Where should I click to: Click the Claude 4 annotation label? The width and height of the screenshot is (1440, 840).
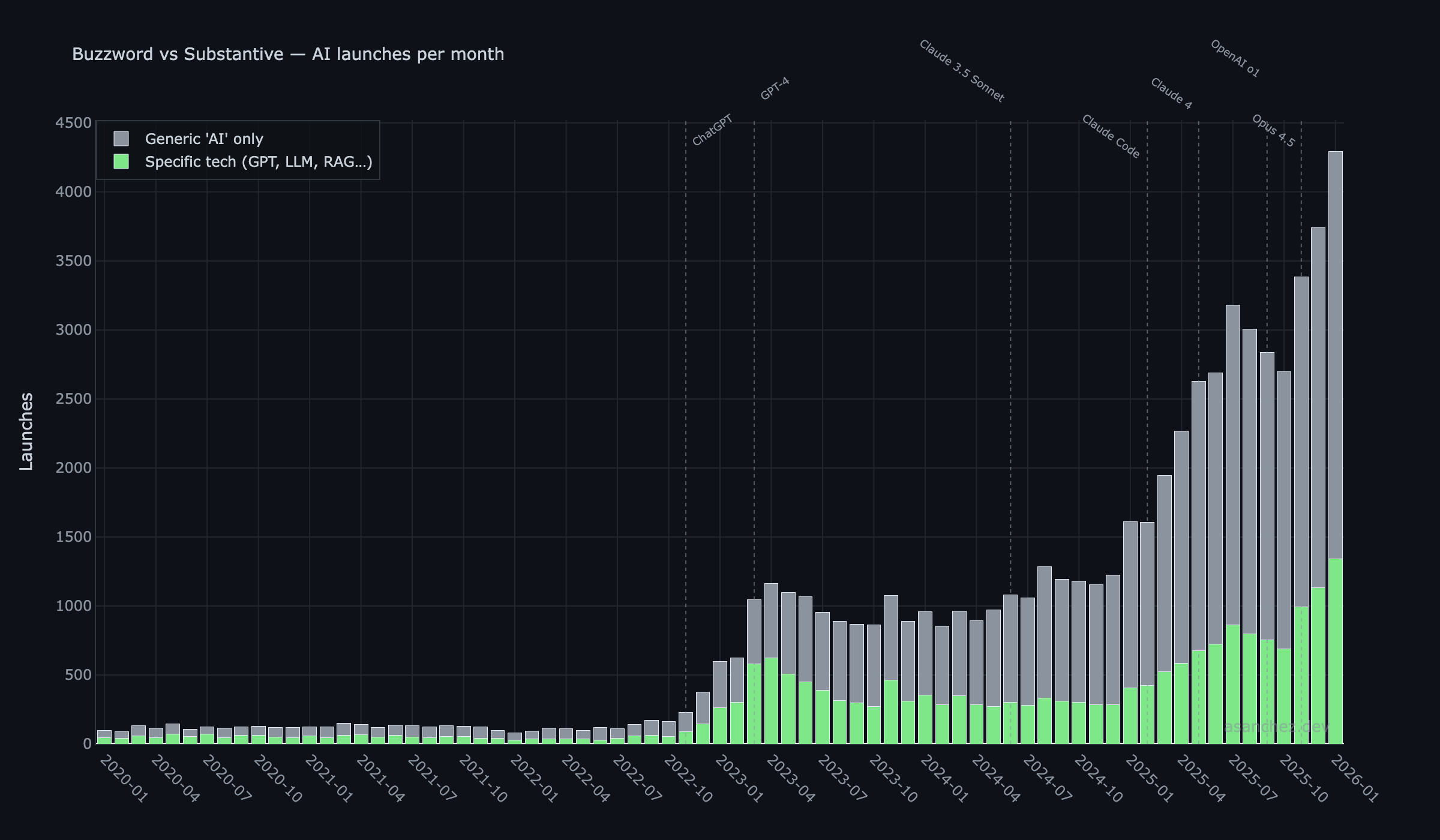(x=1171, y=94)
